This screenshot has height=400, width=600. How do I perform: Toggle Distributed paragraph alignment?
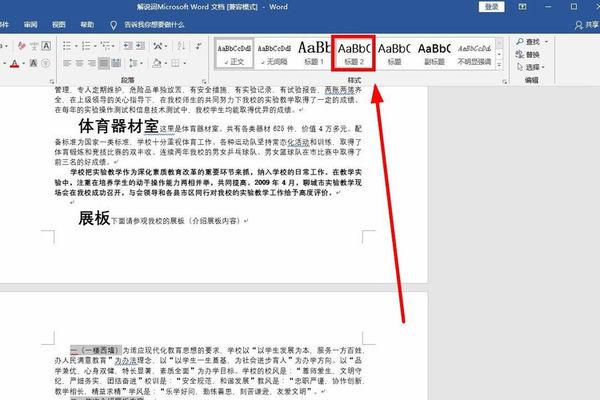[x=116, y=63]
